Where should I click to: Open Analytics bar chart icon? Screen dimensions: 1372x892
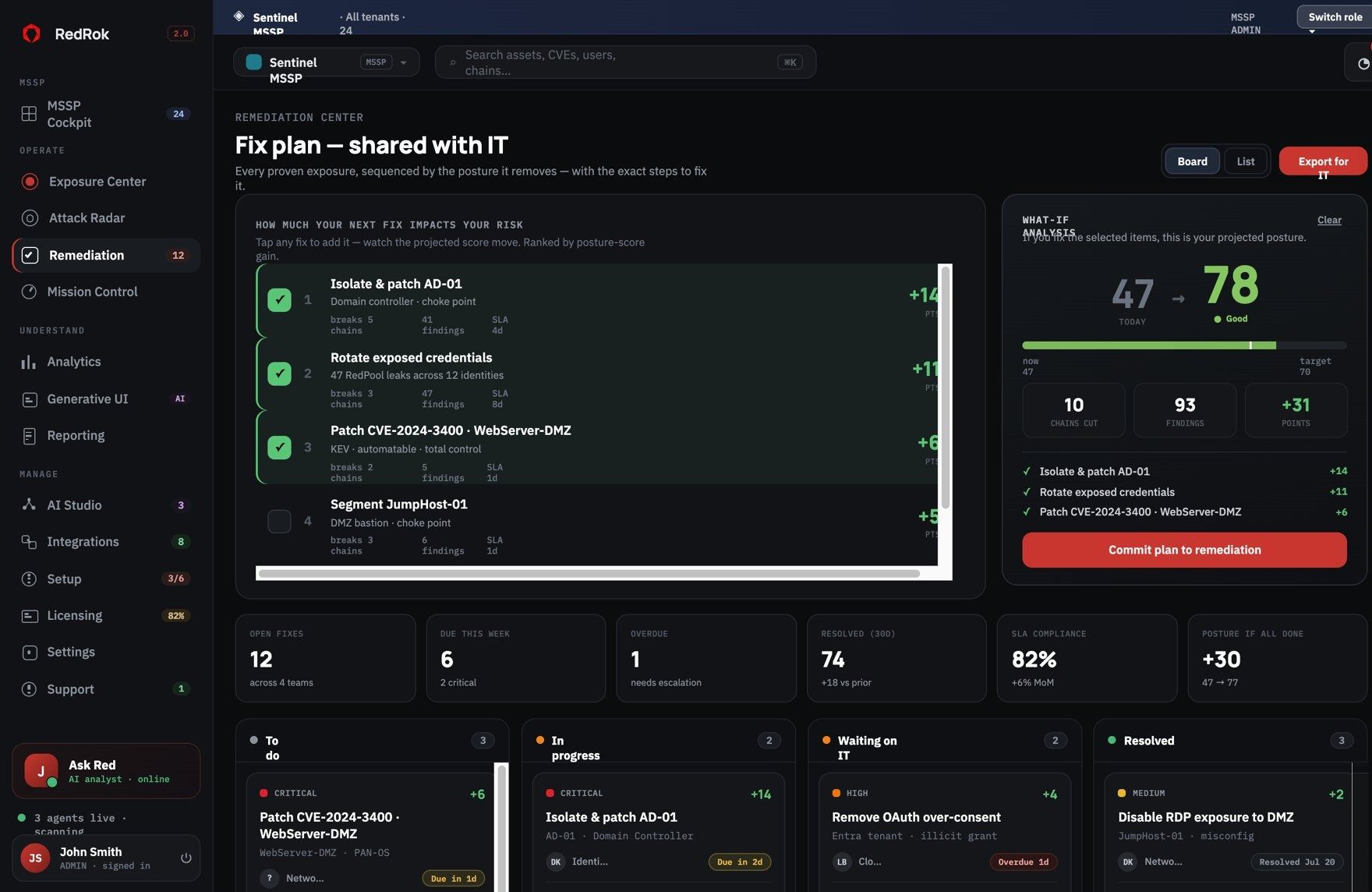pyautogui.click(x=29, y=362)
